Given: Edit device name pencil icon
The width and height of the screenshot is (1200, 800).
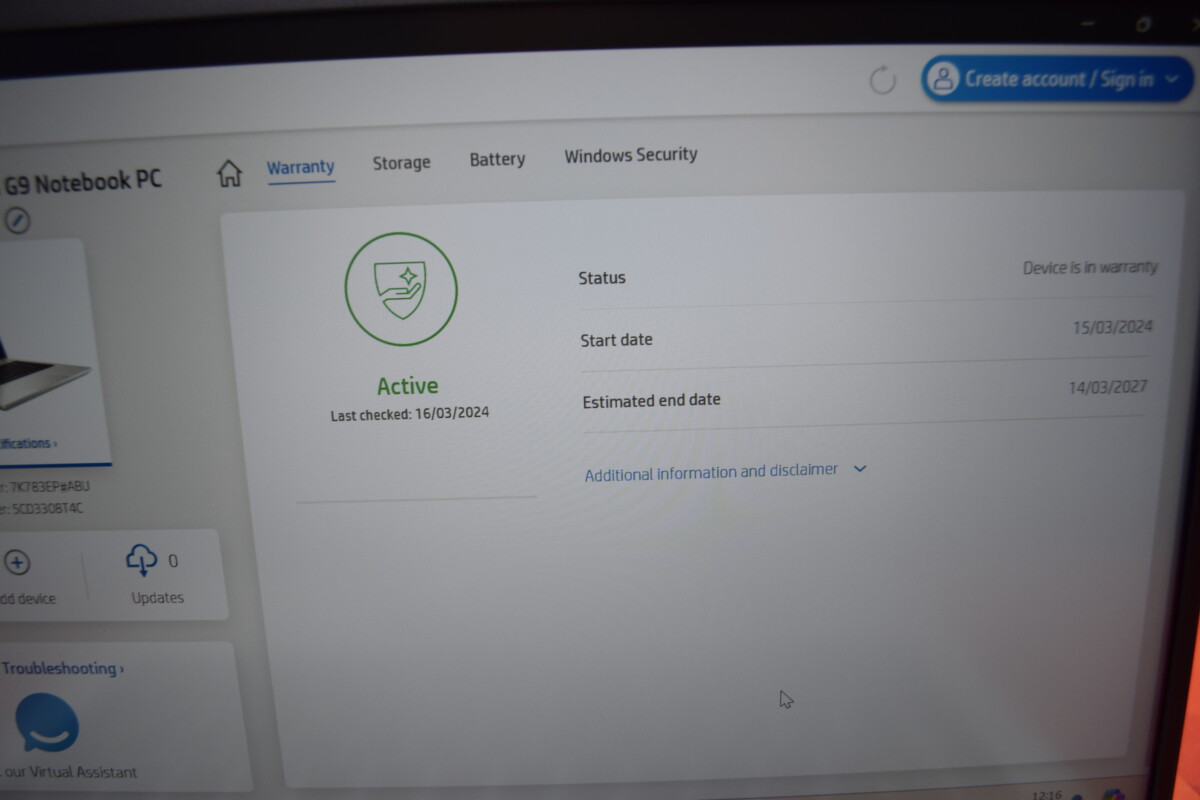Looking at the screenshot, I should (x=17, y=220).
